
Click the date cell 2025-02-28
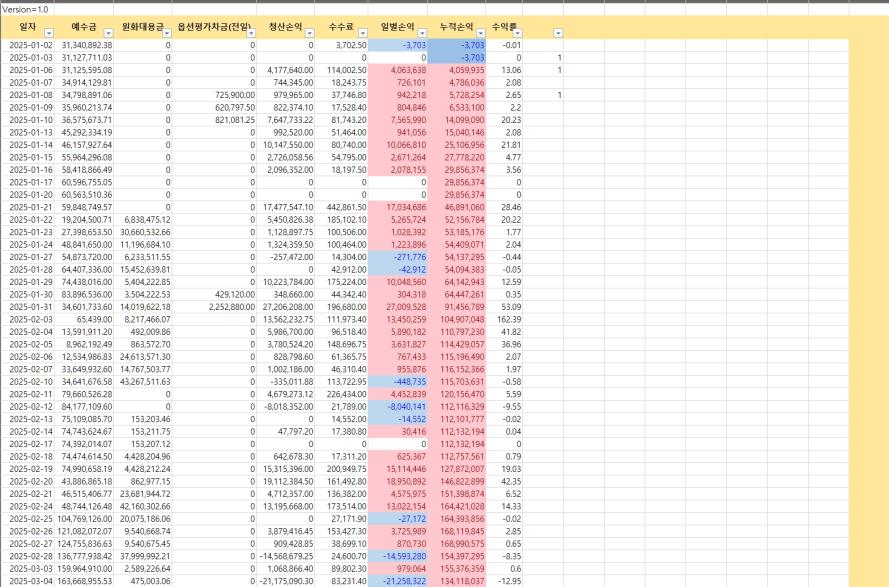[28, 557]
